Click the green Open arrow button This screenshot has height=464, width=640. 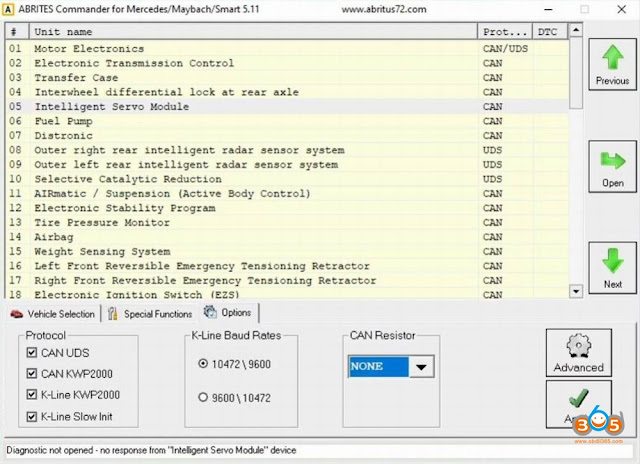pyautogui.click(x=612, y=167)
